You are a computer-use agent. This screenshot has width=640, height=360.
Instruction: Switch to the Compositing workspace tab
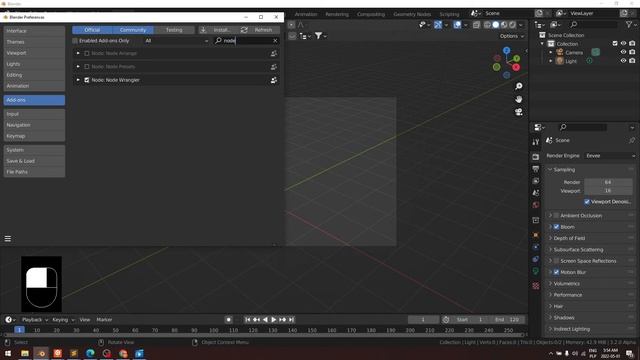click(371, 14)
